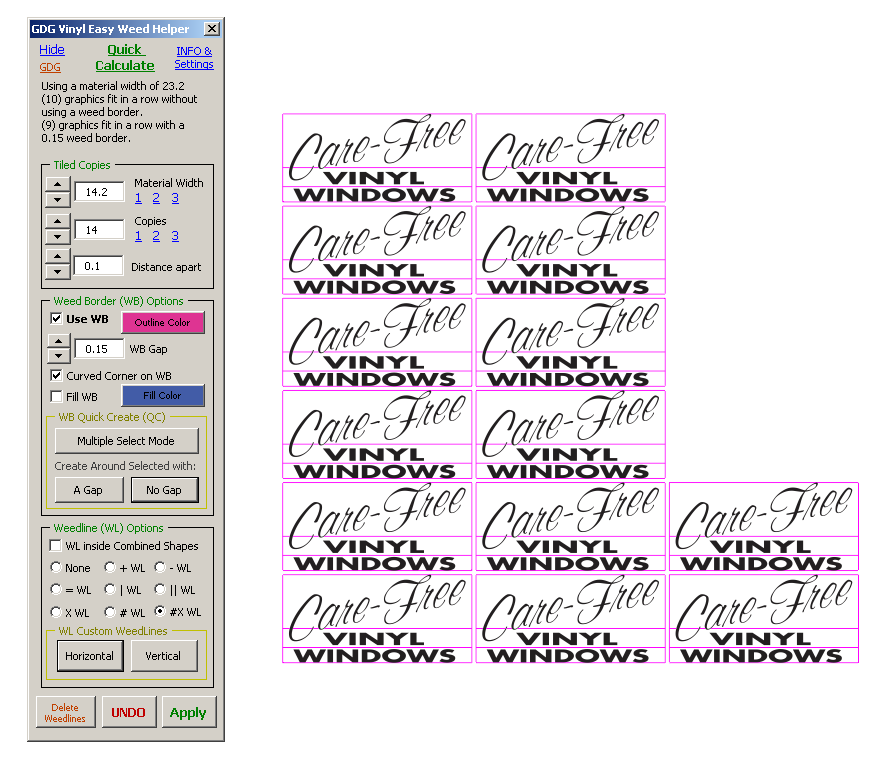
Task: Click the Copies input field
Action: 99,230
